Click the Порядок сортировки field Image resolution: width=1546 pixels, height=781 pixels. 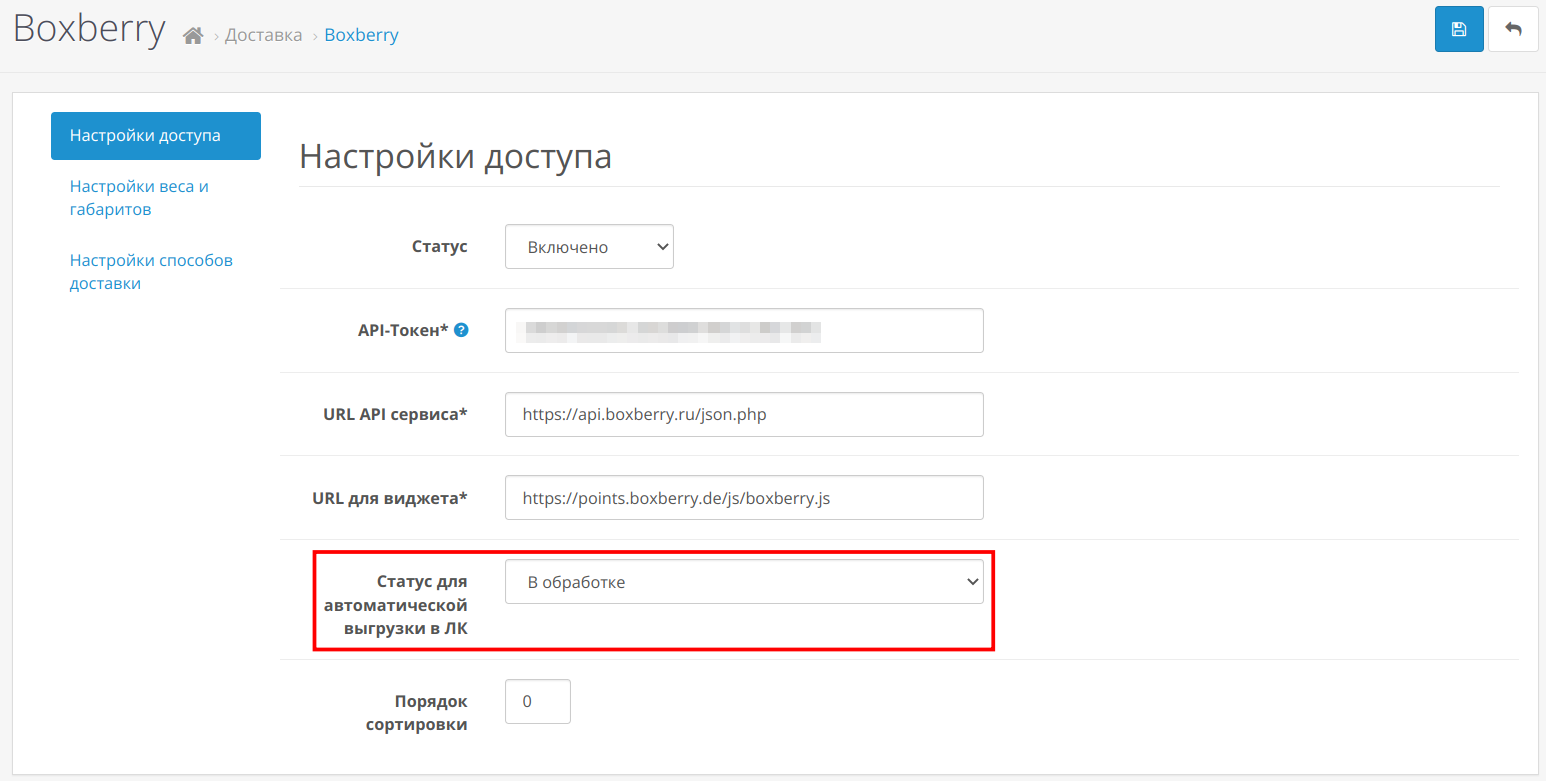(538, 702)
